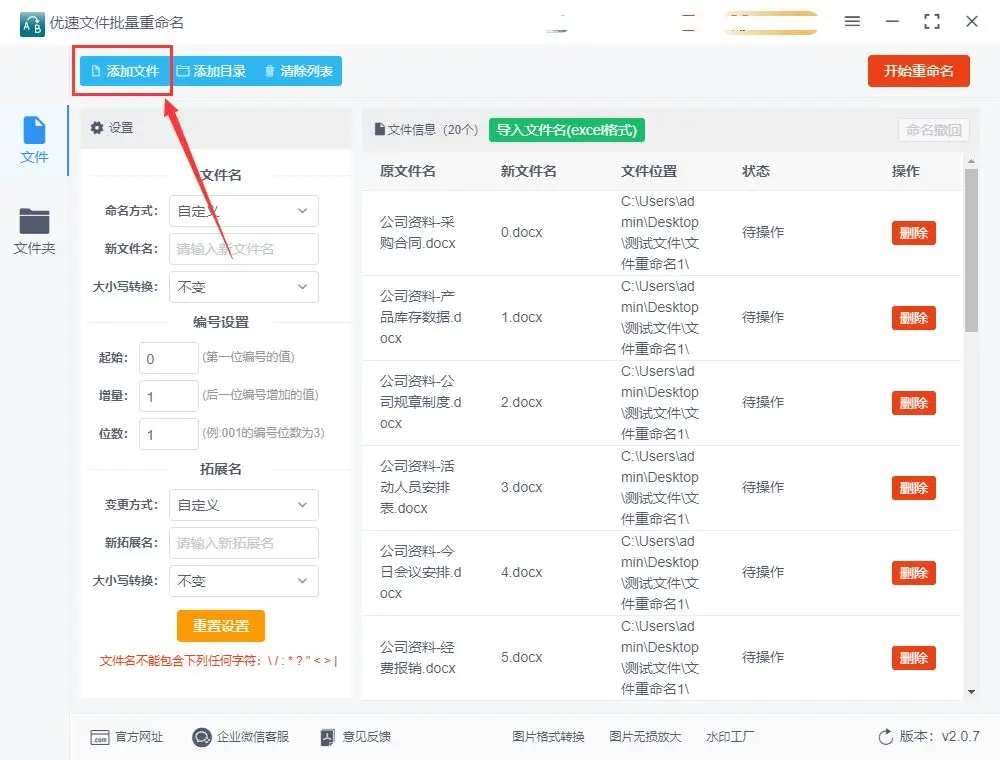Image resolution: width=1000 pixels, height=760 pixels.
Task: Open 企业微信客服 customer service icon
Action: pyautogui.click(x=202, y=737)
